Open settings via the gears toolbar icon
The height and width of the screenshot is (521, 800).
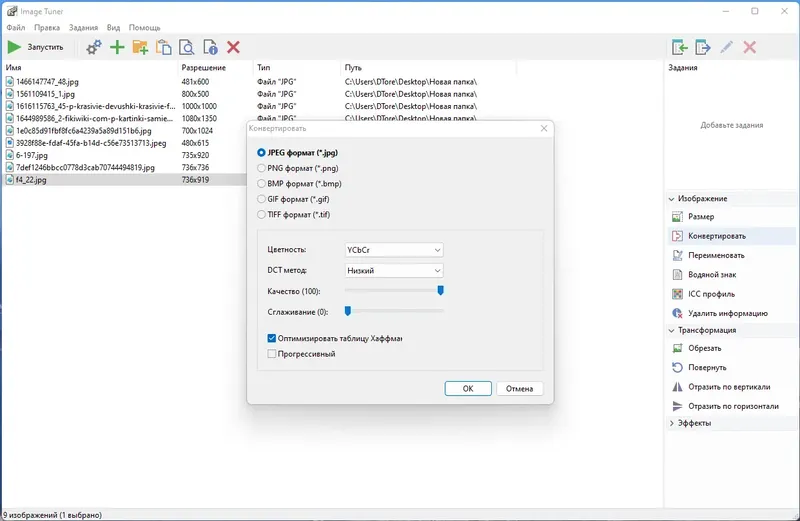click(93, 47)
